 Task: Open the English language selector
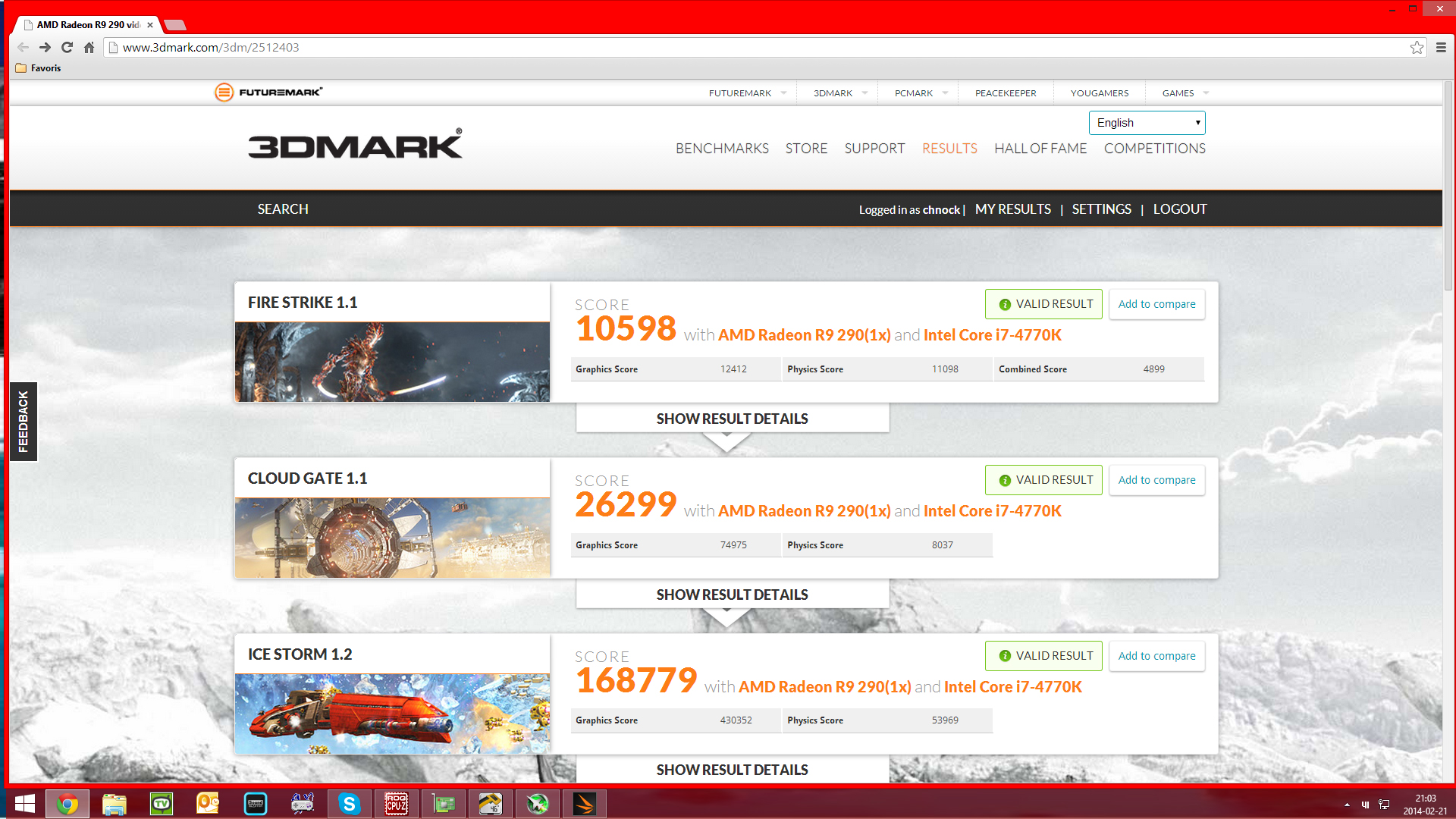pos(1147,123)
